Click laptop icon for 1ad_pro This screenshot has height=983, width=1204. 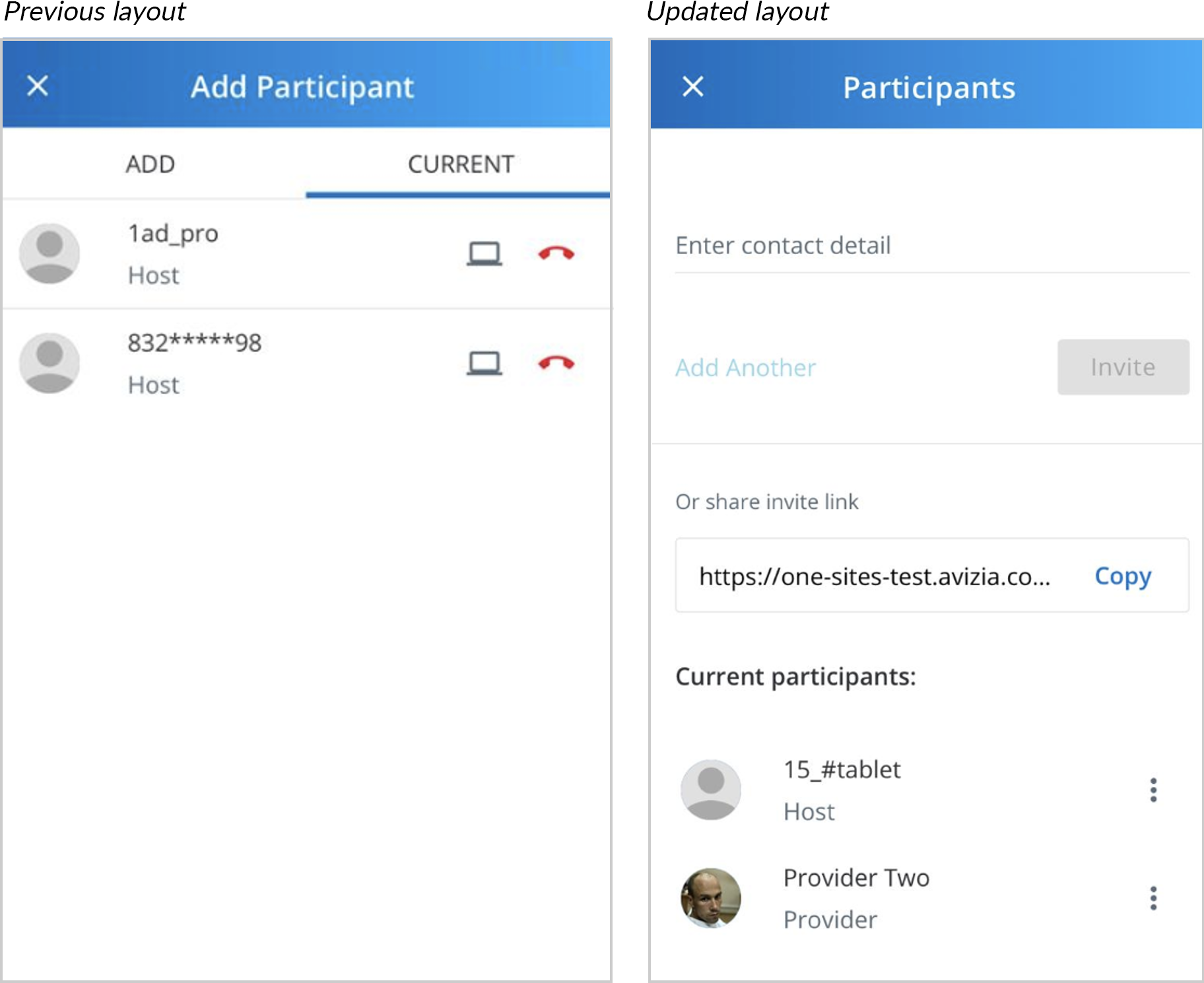tap(485, 254)
